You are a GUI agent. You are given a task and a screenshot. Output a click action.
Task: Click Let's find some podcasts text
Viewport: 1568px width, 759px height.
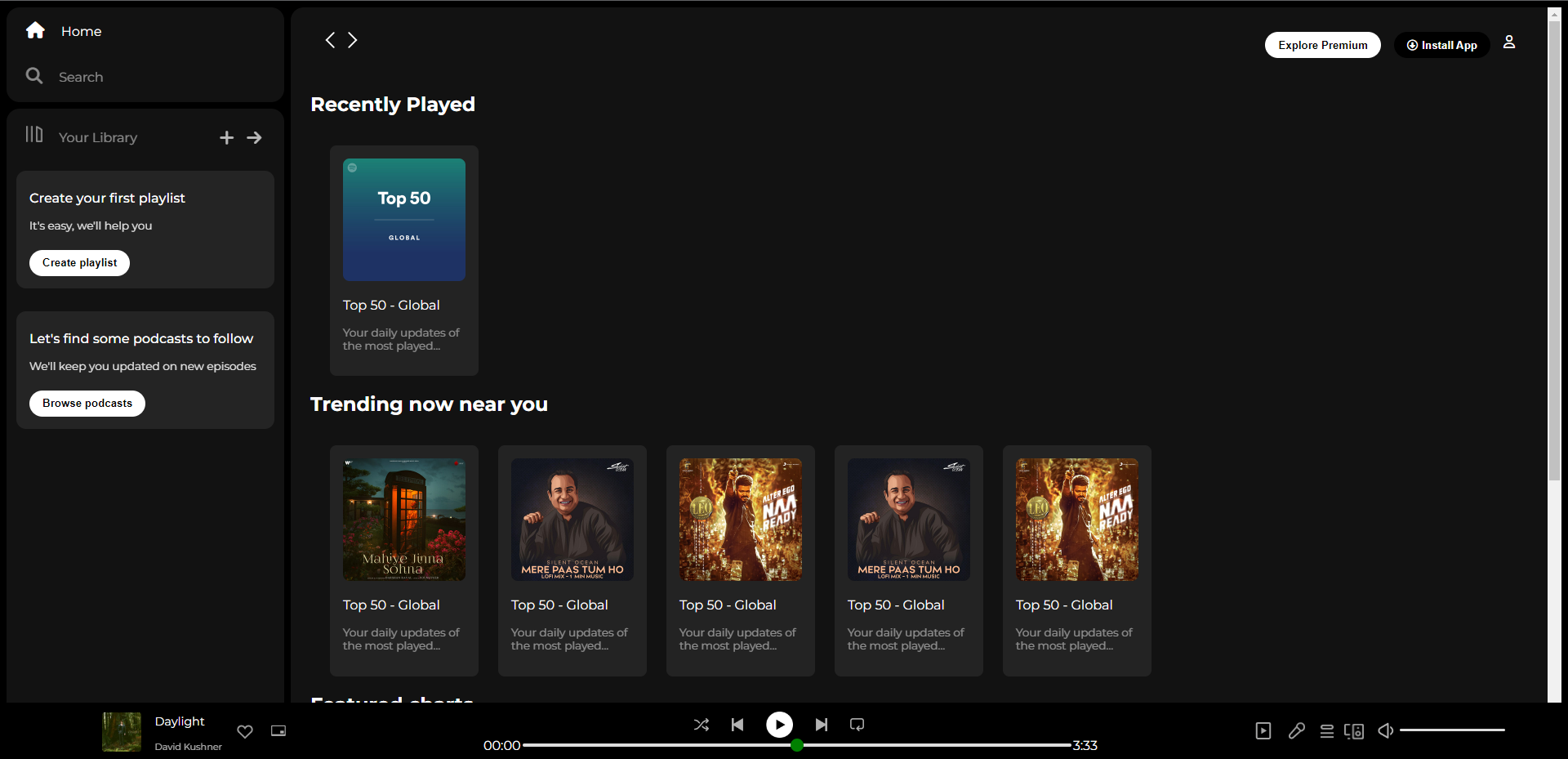click(141, 338)
